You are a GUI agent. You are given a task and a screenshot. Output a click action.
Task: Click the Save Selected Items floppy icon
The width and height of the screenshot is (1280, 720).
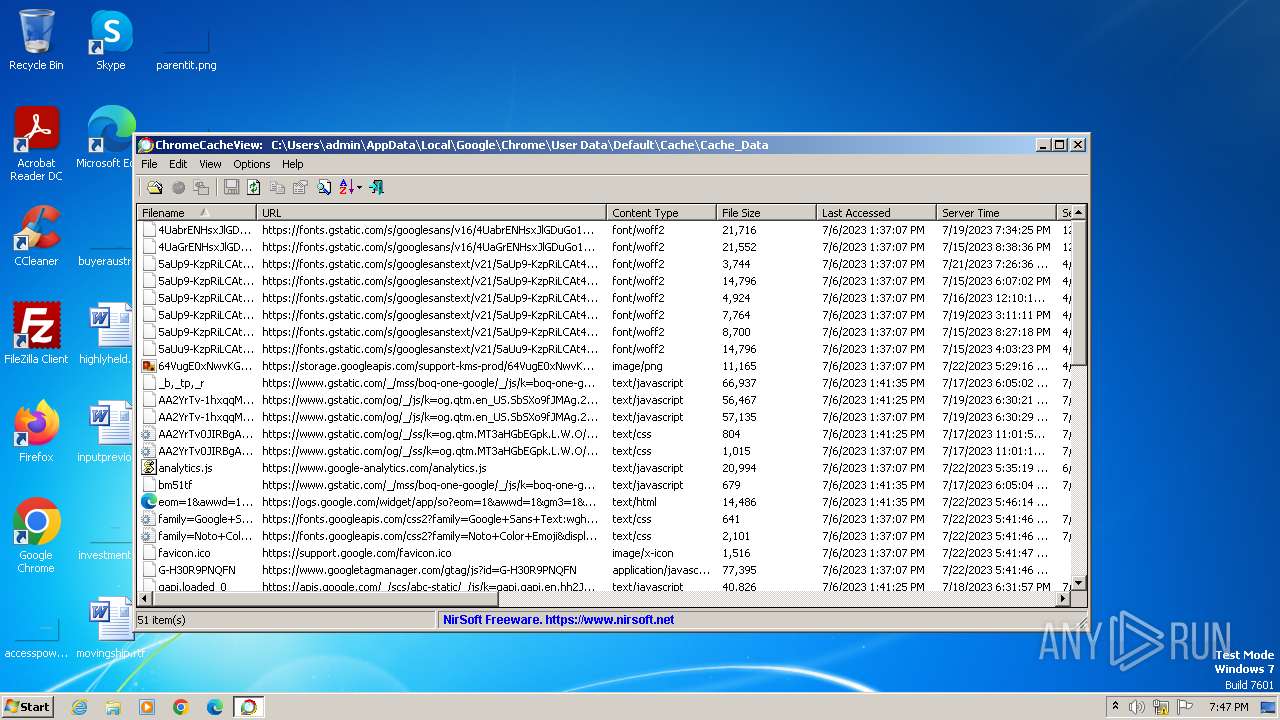[231, 187]
